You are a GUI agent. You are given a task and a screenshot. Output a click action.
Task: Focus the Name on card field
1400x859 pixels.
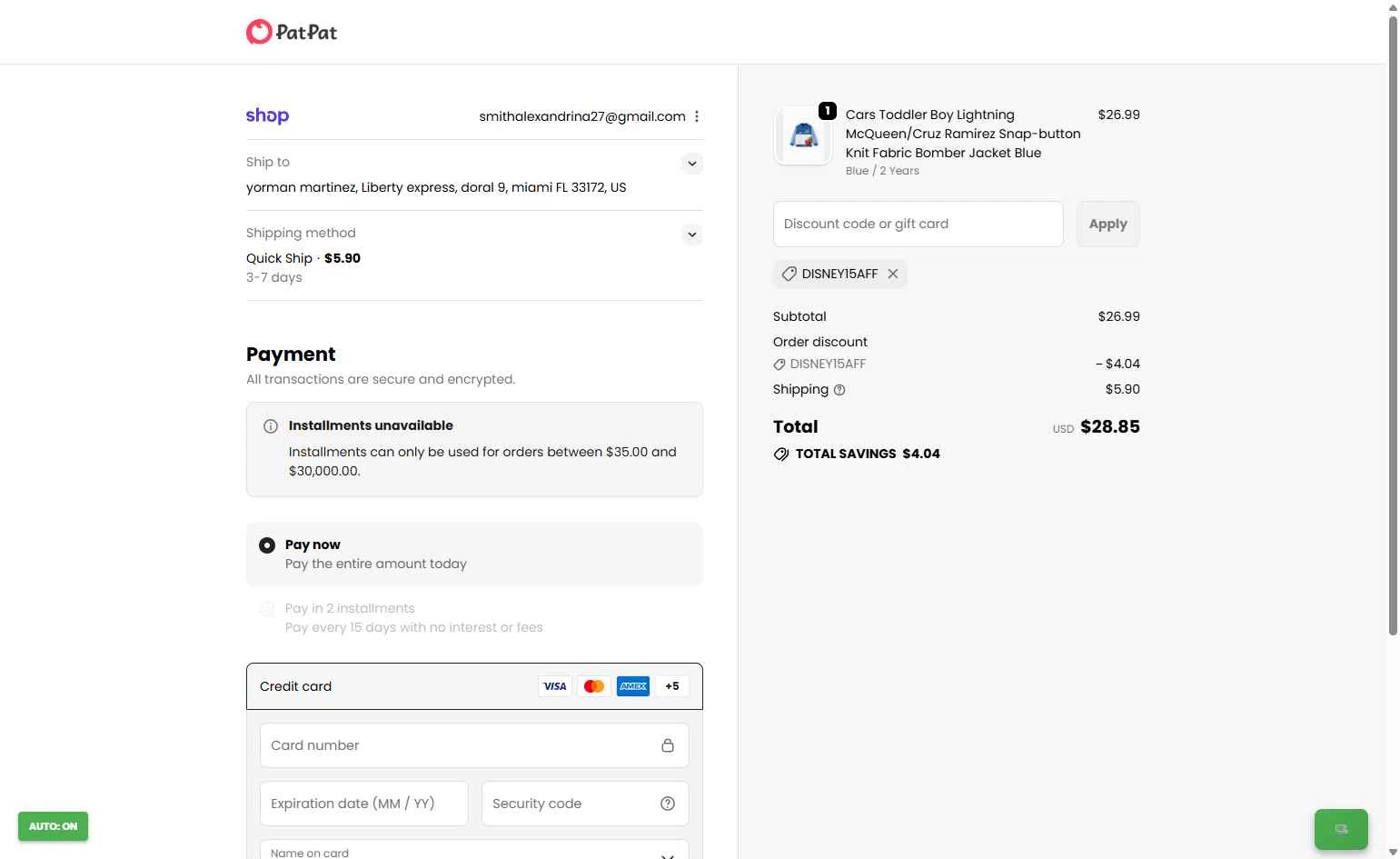click(x=474, y=850)
